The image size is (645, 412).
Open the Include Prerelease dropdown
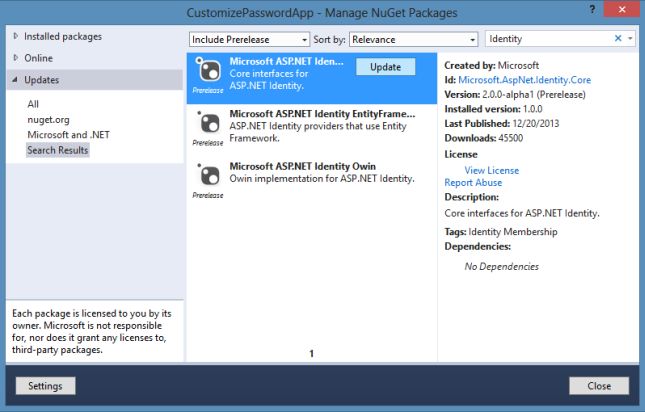pyautogui.click(x=249, y=39)
